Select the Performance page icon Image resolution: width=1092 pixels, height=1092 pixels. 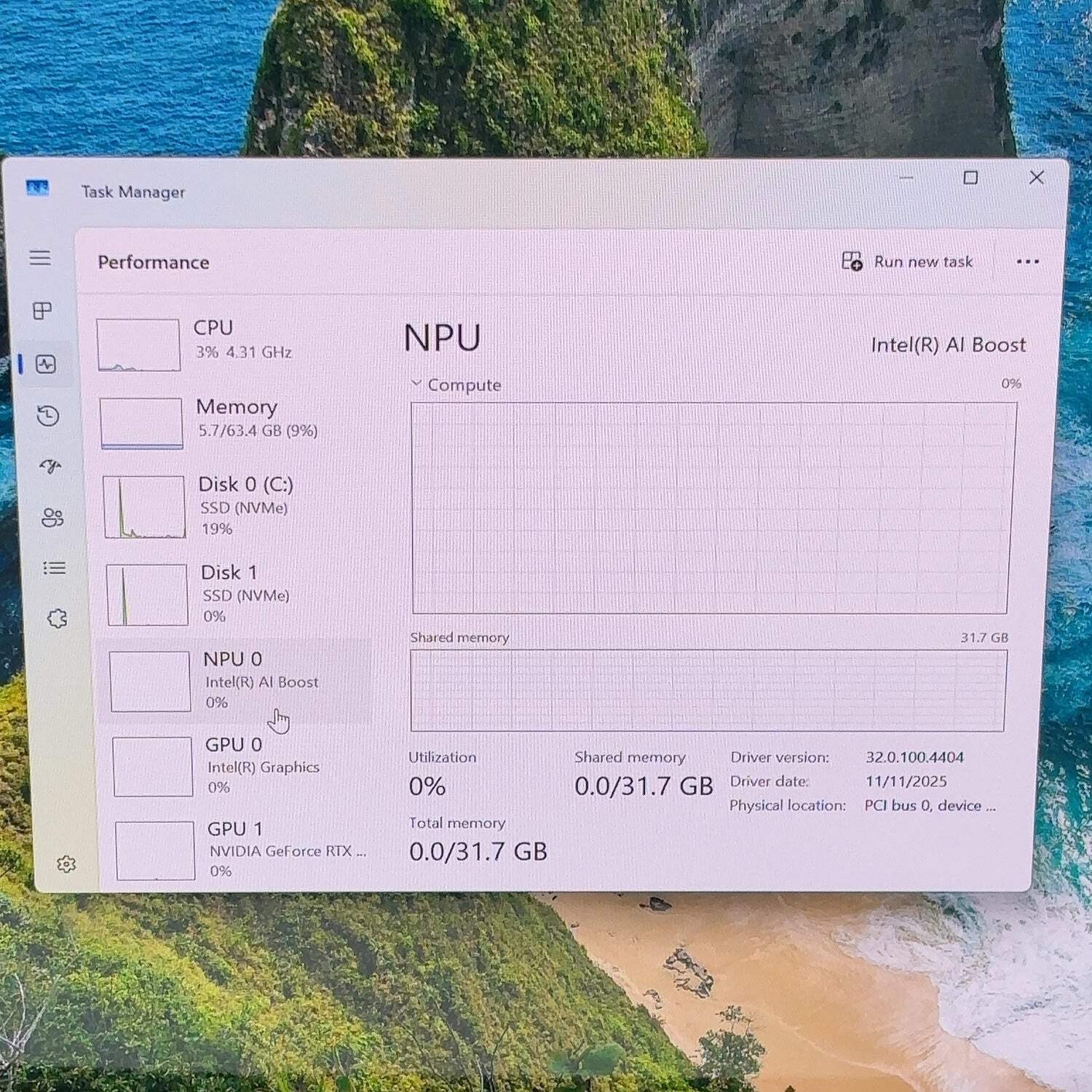[46, 364]
